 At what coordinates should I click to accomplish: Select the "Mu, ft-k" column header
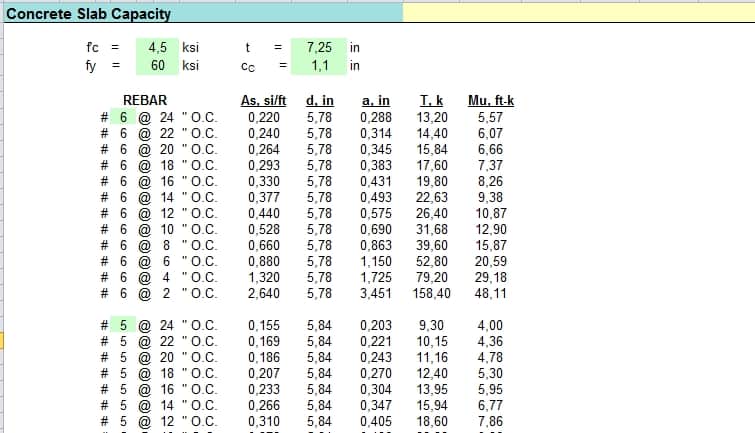[x=490, y=100]
